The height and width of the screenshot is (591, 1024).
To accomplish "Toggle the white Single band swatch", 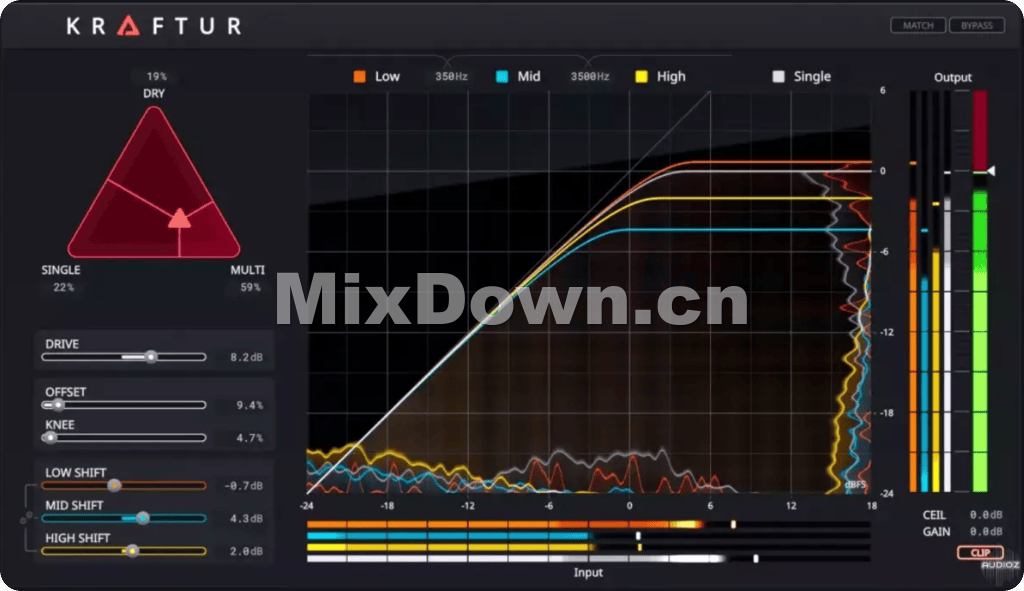I will (778, 76).
